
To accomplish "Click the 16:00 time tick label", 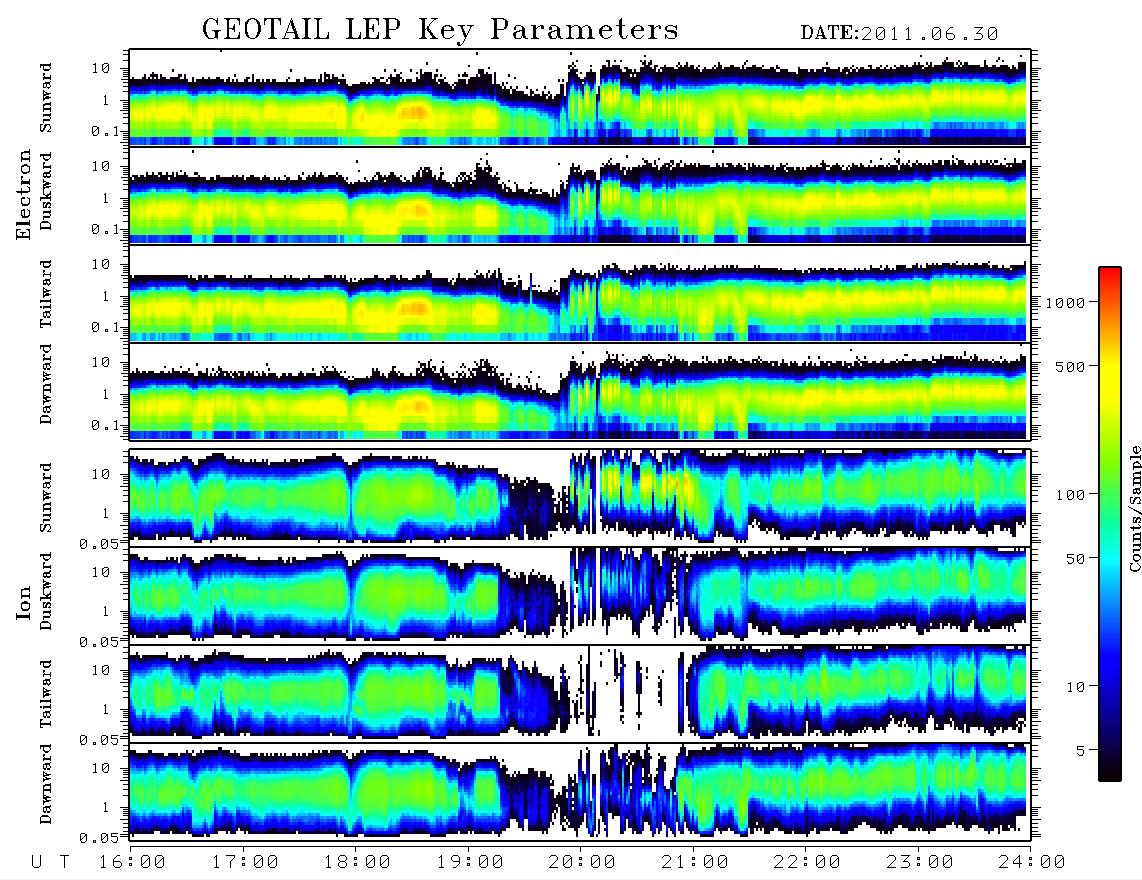I will (x=132, y=862).
